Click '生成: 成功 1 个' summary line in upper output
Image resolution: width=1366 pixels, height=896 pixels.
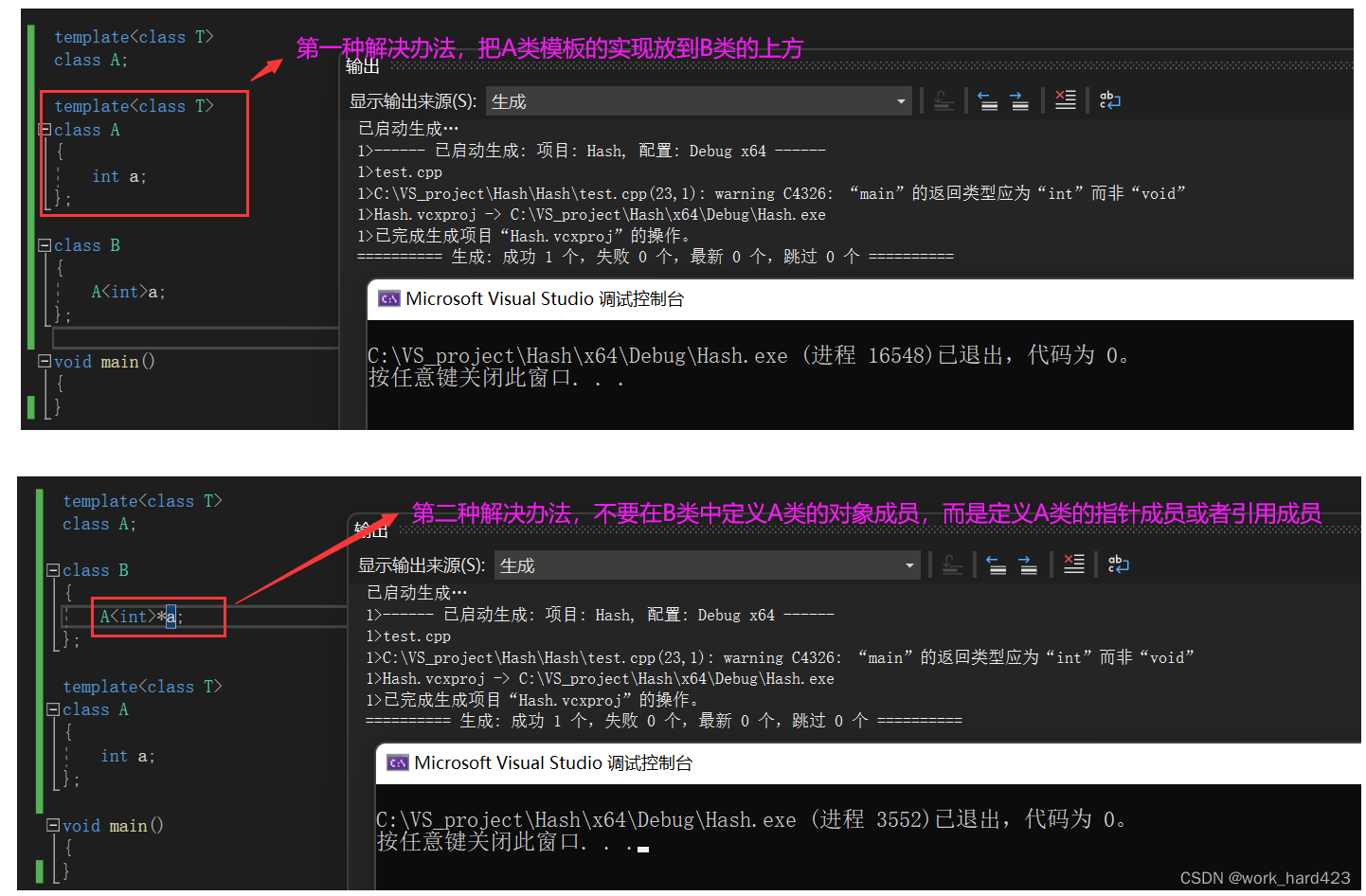[656, 257]
